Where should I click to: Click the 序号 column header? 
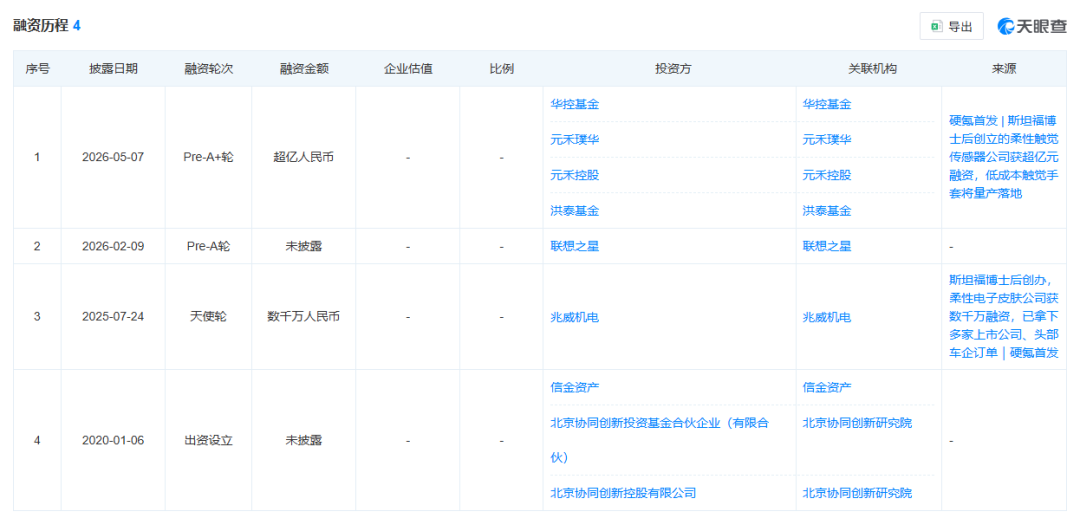[37, 69]
